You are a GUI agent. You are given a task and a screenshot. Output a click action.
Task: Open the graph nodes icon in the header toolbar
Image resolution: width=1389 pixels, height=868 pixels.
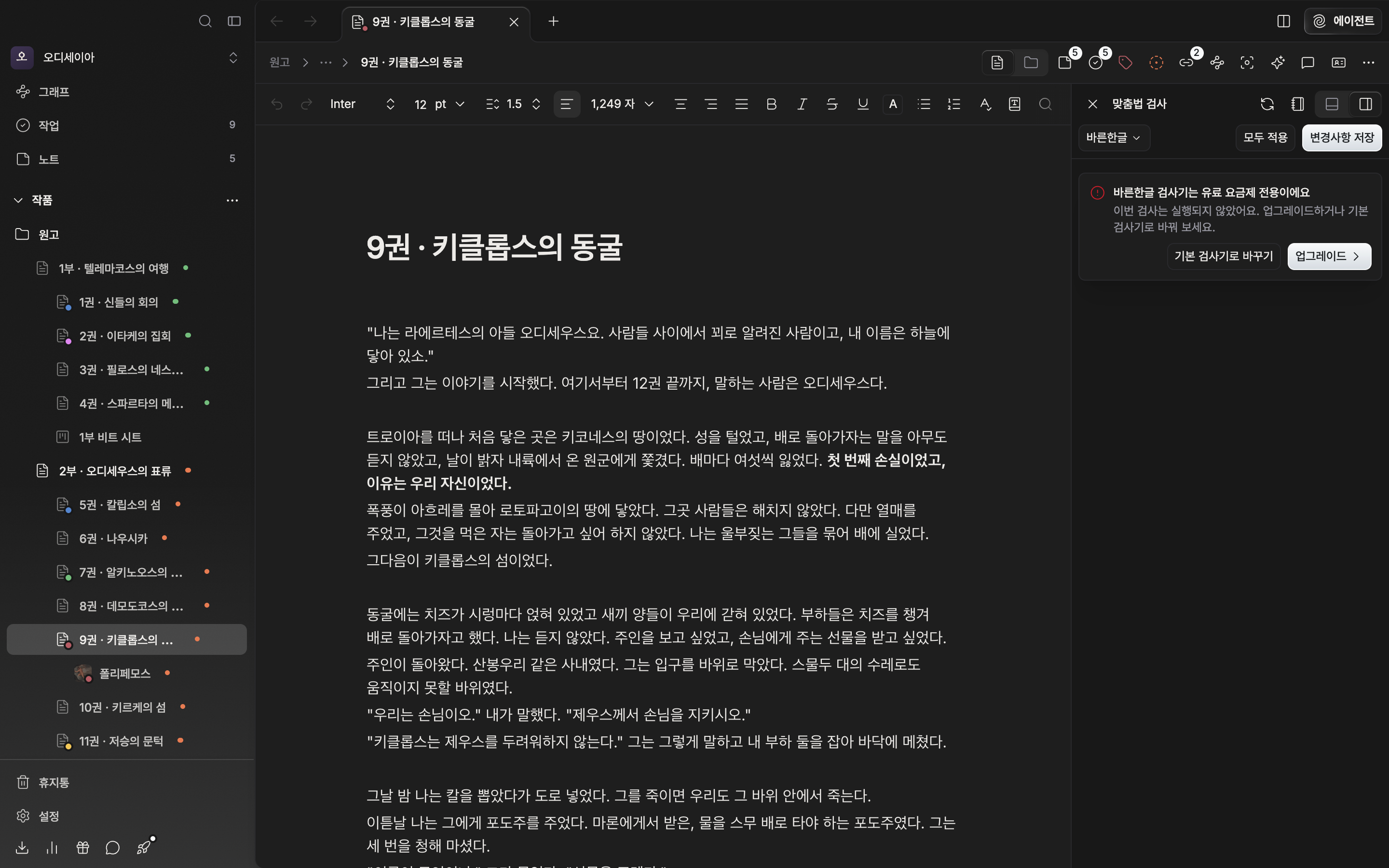coord(1217,62)
